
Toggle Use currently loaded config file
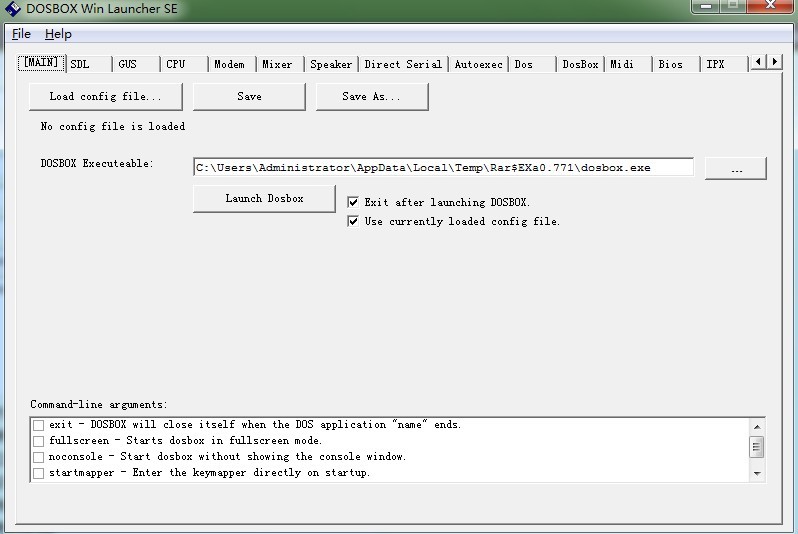(x=353, y=222)
